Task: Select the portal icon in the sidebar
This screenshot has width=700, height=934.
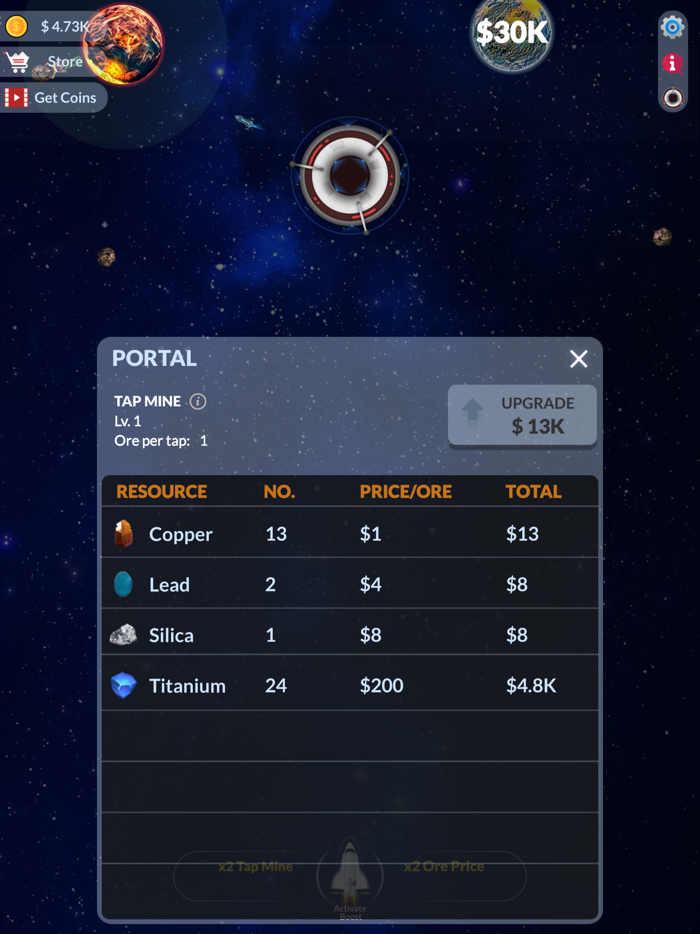Action: 672,97
